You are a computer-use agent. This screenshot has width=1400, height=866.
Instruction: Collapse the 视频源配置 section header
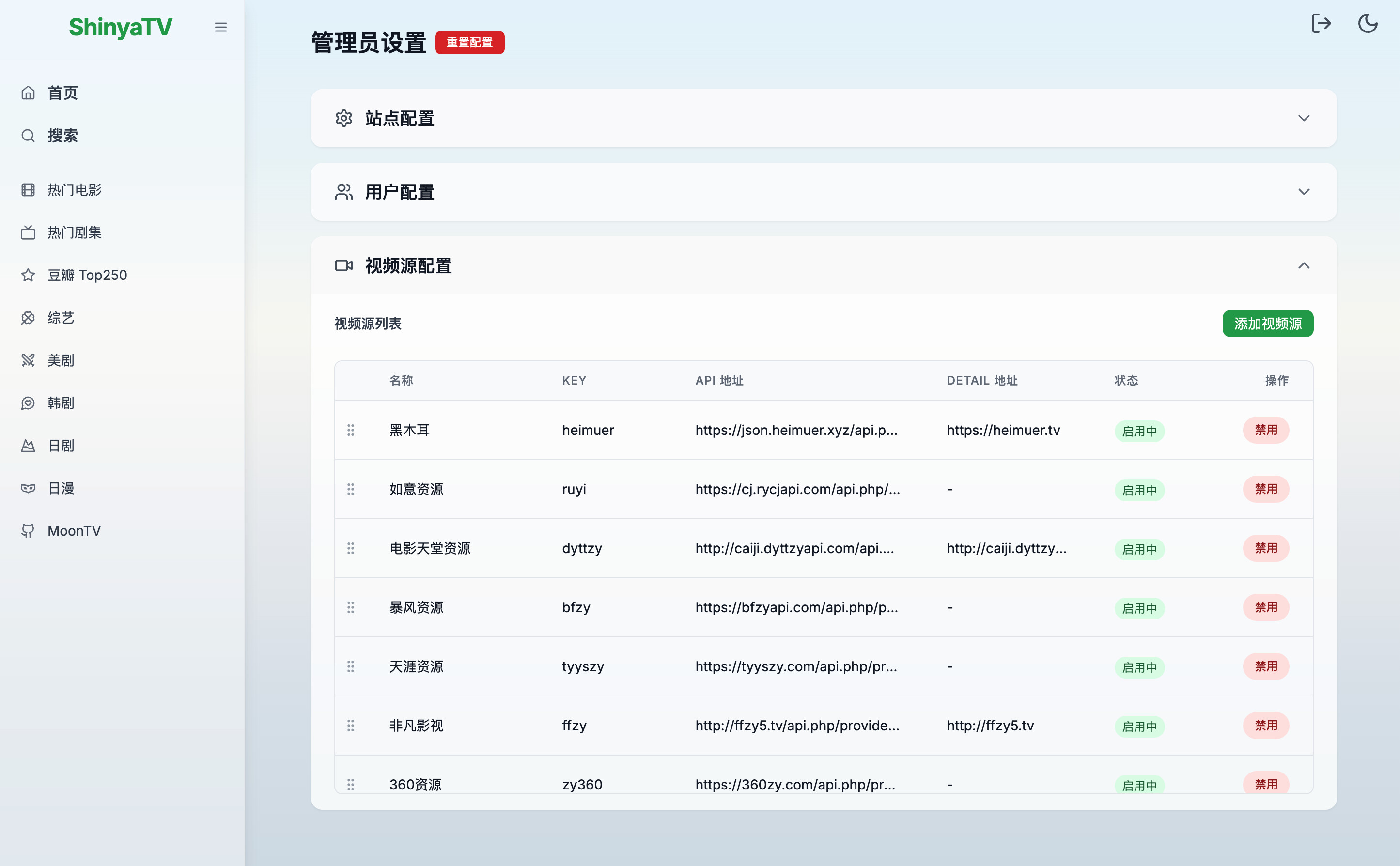click(x=824, y=266)
